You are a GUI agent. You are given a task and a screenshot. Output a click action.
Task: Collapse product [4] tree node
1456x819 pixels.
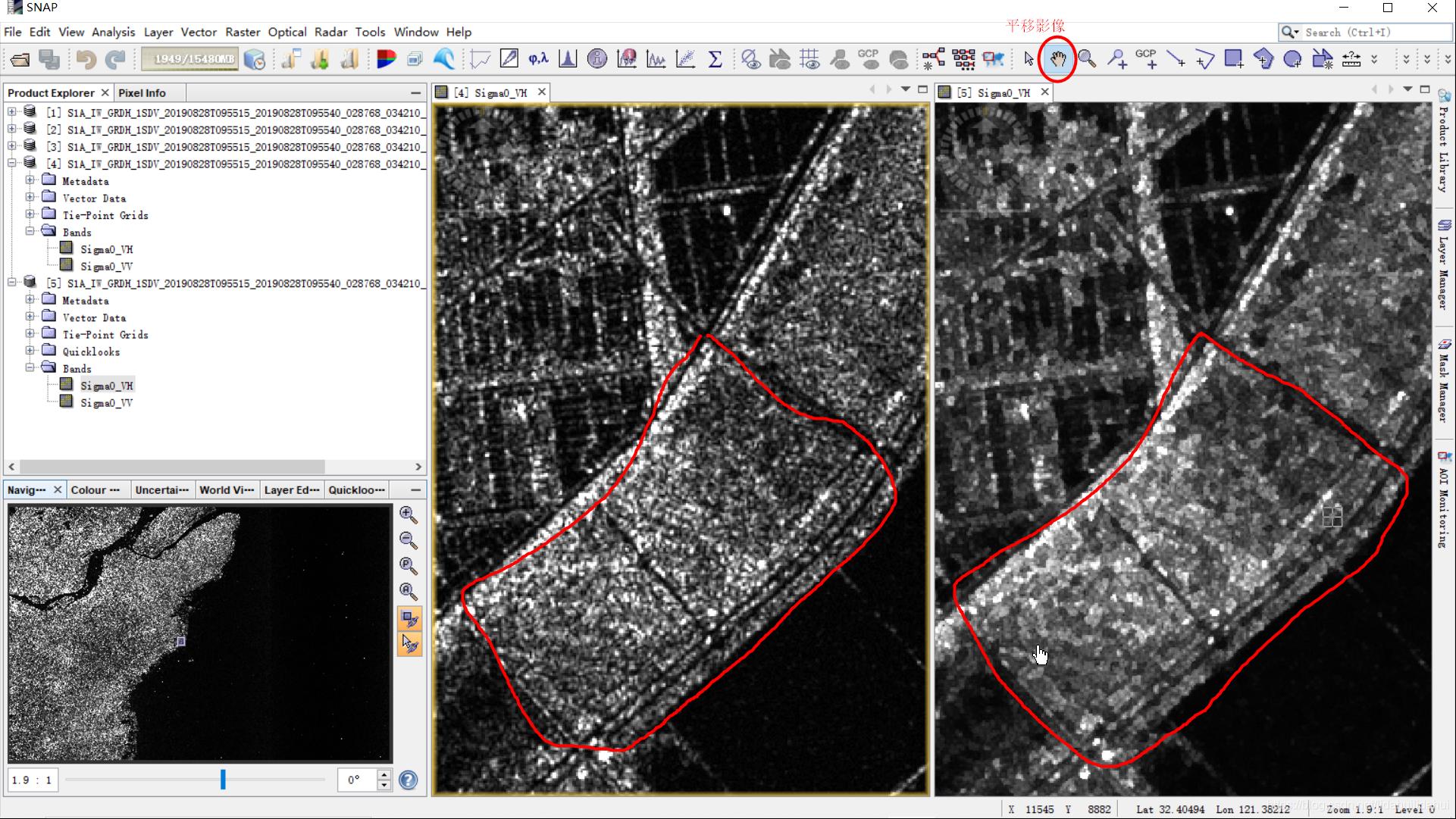click(12, 164)
